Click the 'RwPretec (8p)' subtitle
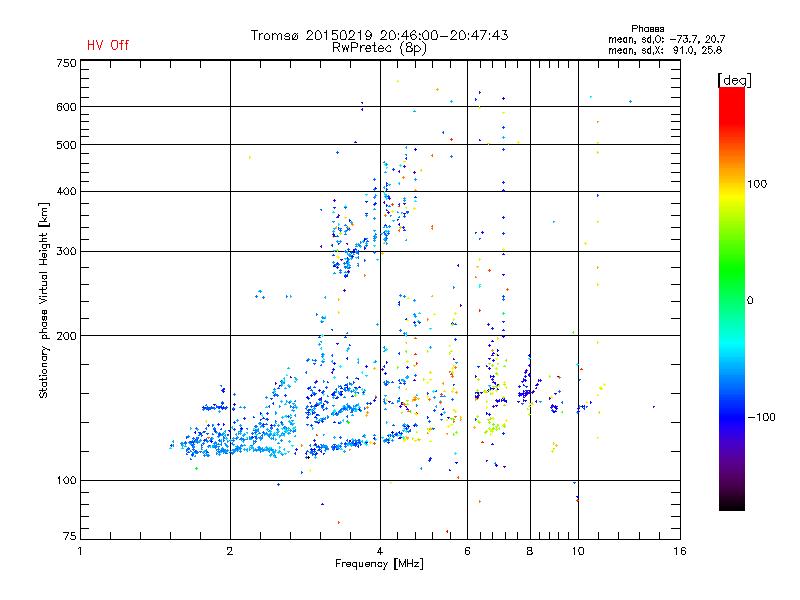Screen dimensions: 800x600 (x=379, y=48)
